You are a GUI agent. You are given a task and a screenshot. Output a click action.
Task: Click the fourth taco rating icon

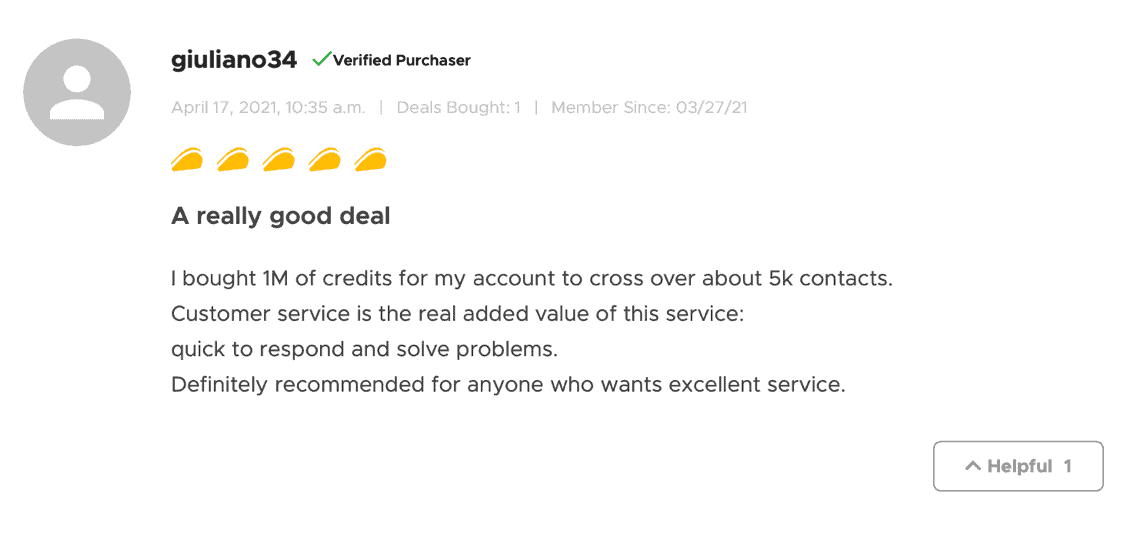(324, 160)
